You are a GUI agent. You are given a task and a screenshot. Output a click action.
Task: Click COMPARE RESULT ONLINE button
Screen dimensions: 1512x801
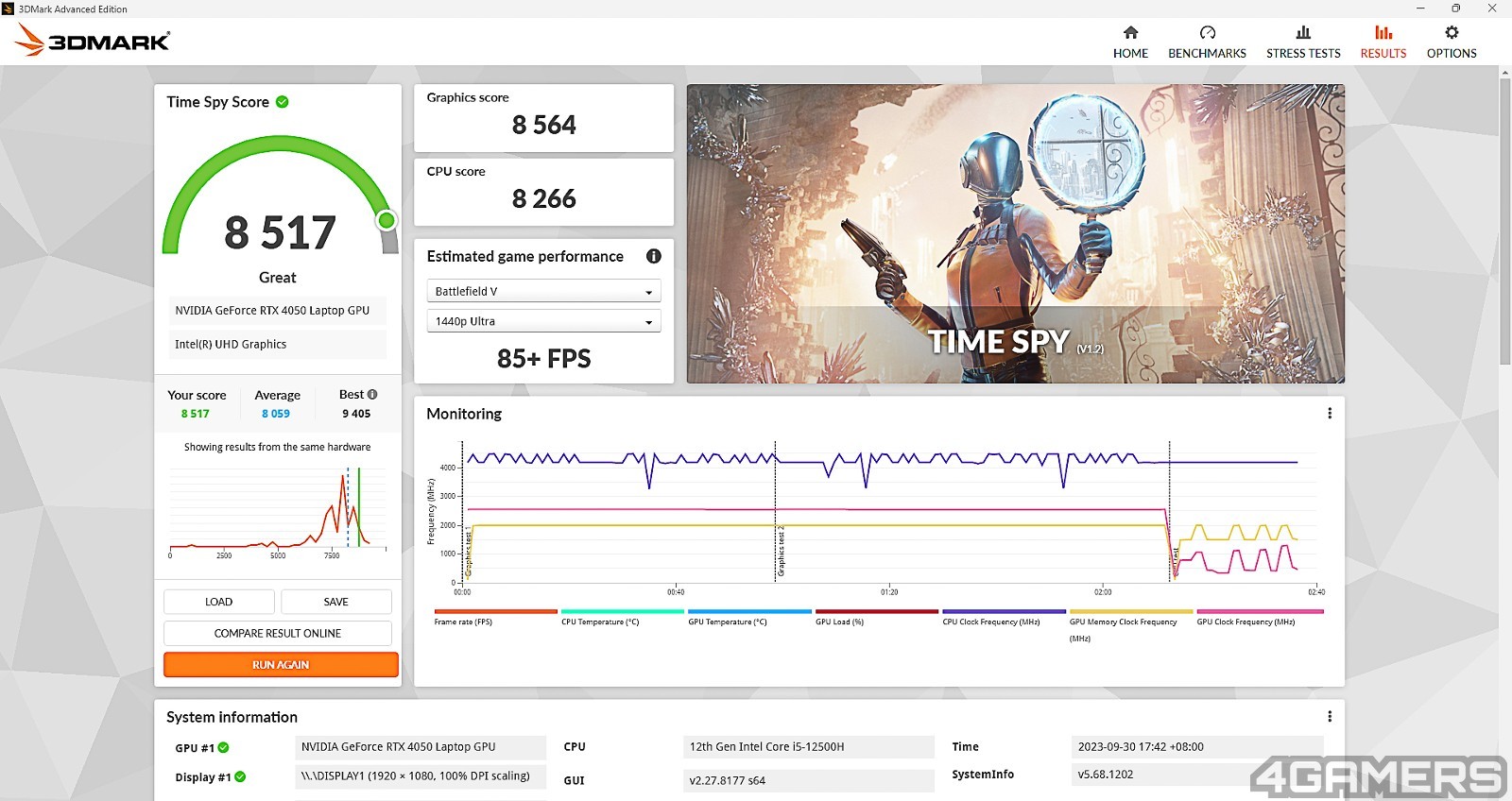point(278,633)
